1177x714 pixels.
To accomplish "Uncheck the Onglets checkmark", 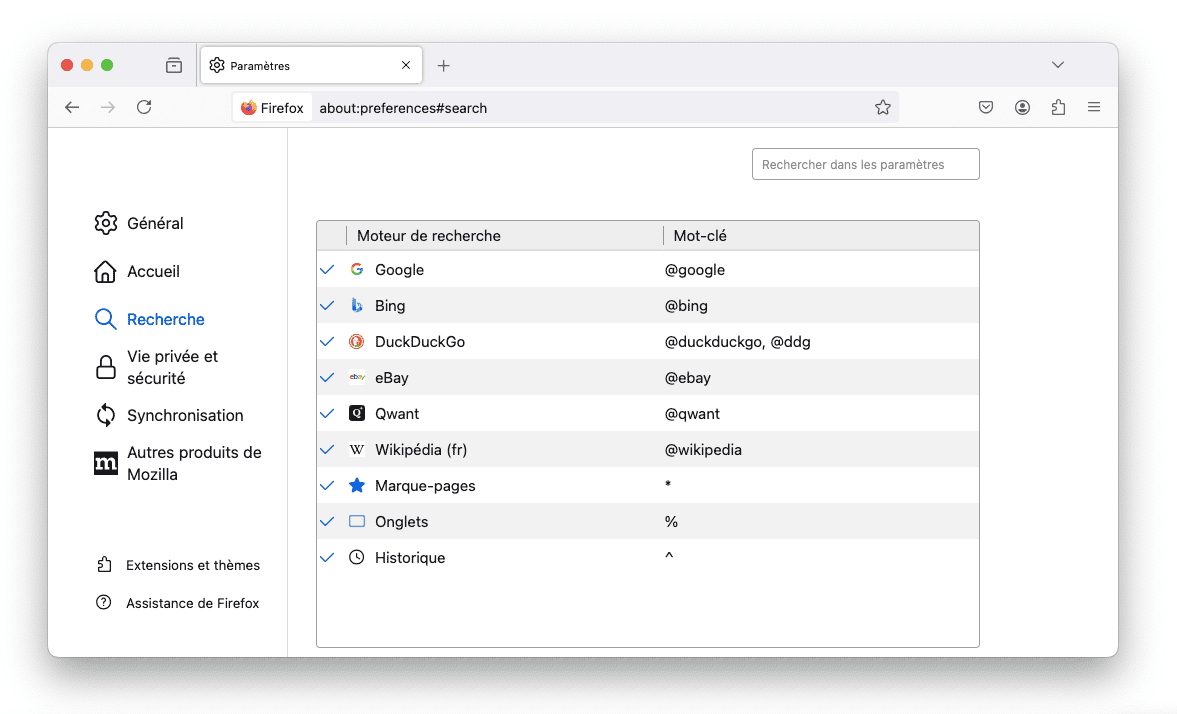I will pos(327,522).
